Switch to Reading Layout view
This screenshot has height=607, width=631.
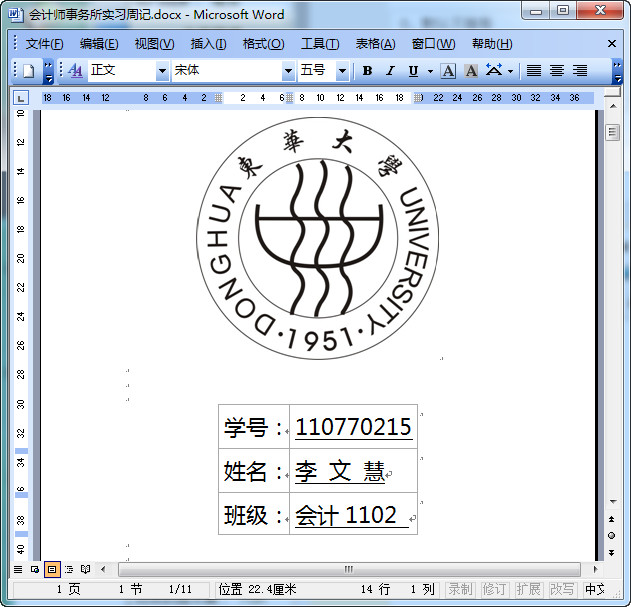(85, 569)
